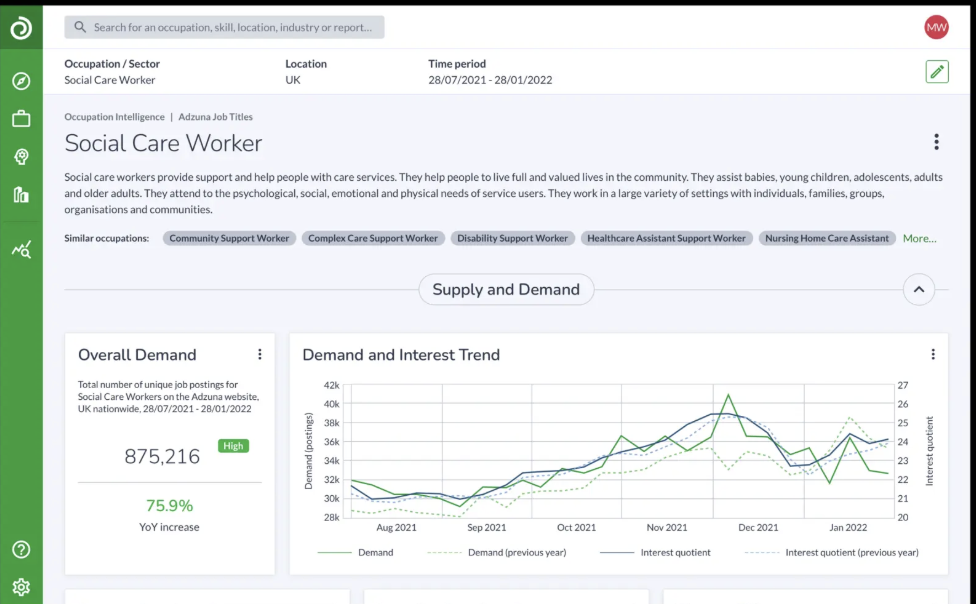Open the help question mark icon
Viewport: 976px width, 604px height.
(x=21, y=549)
